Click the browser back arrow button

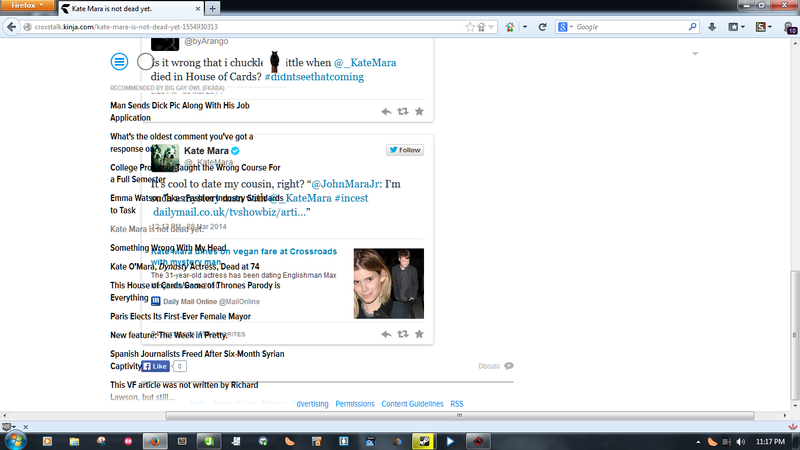click(x=11, y=27)
